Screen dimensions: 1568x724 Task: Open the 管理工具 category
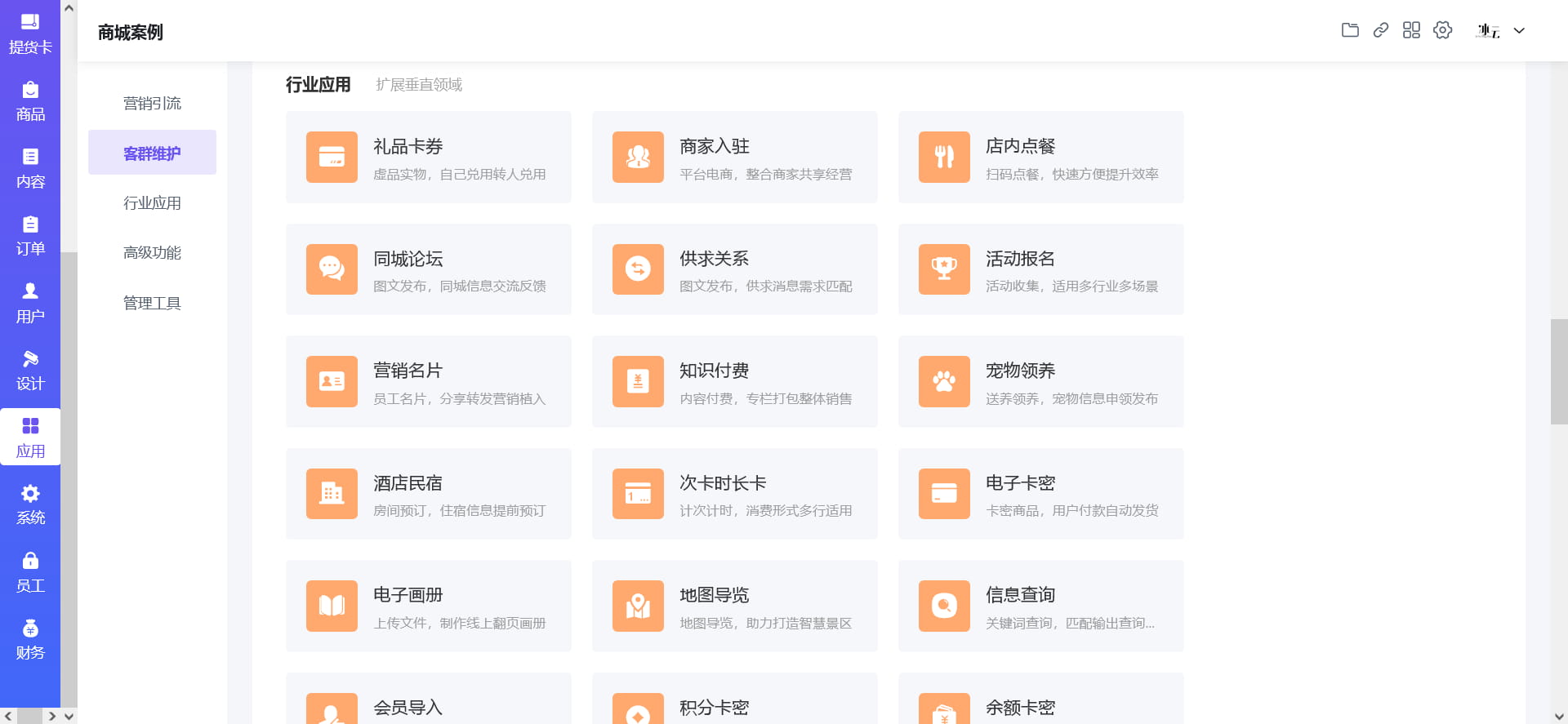(152, 303)
